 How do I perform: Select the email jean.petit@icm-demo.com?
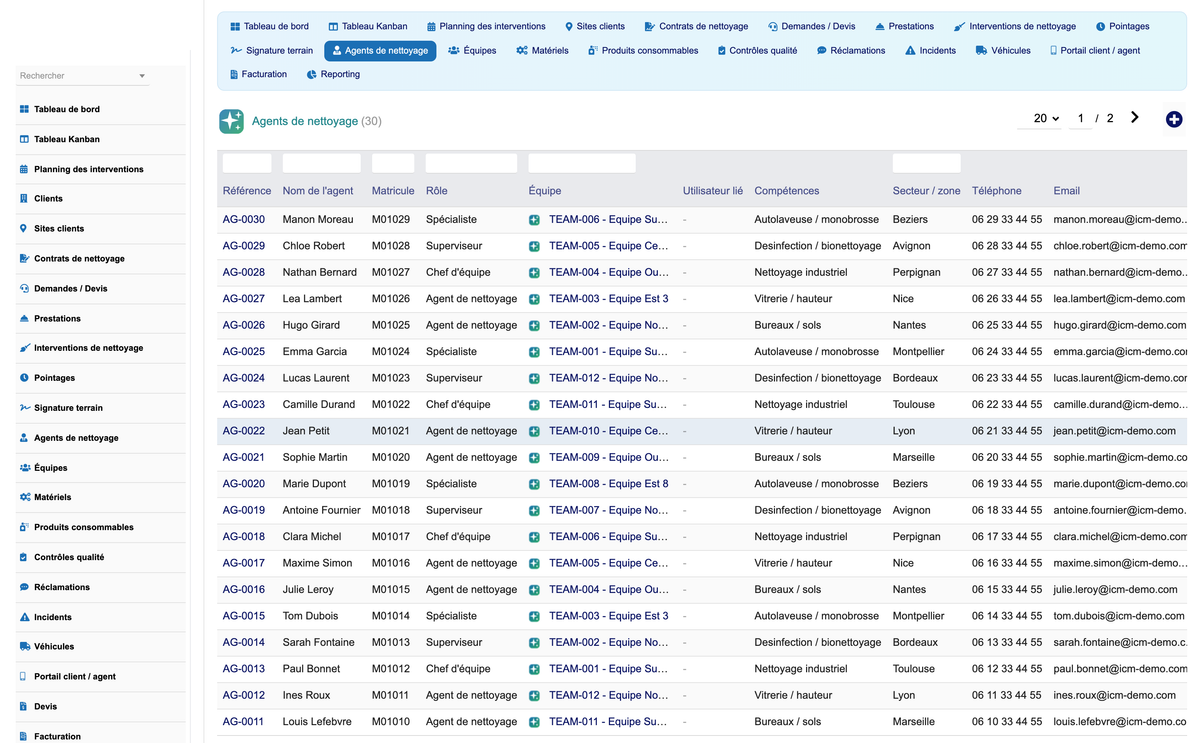1115,431
